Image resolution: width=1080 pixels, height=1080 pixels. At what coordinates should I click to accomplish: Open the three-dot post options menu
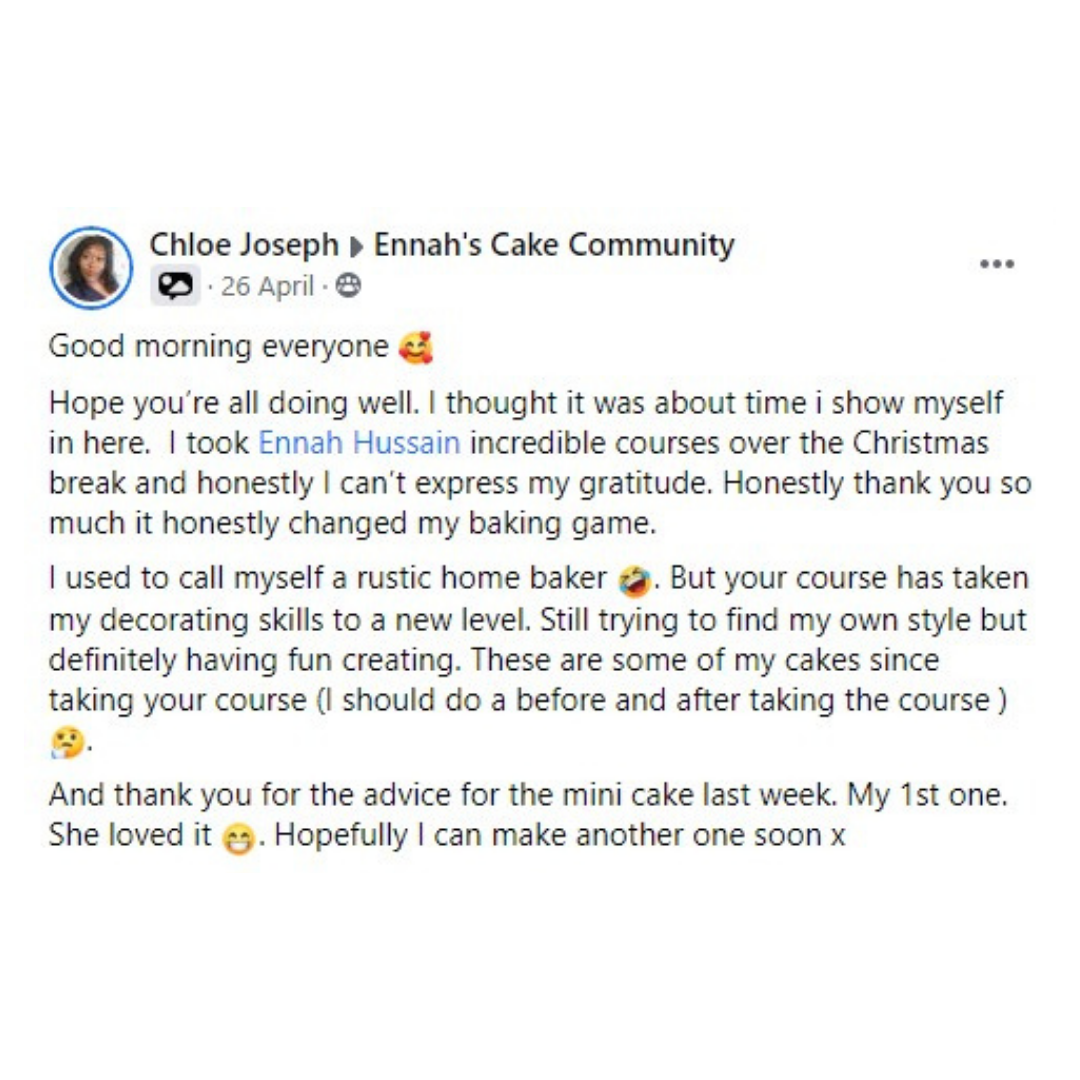[997, 264]
